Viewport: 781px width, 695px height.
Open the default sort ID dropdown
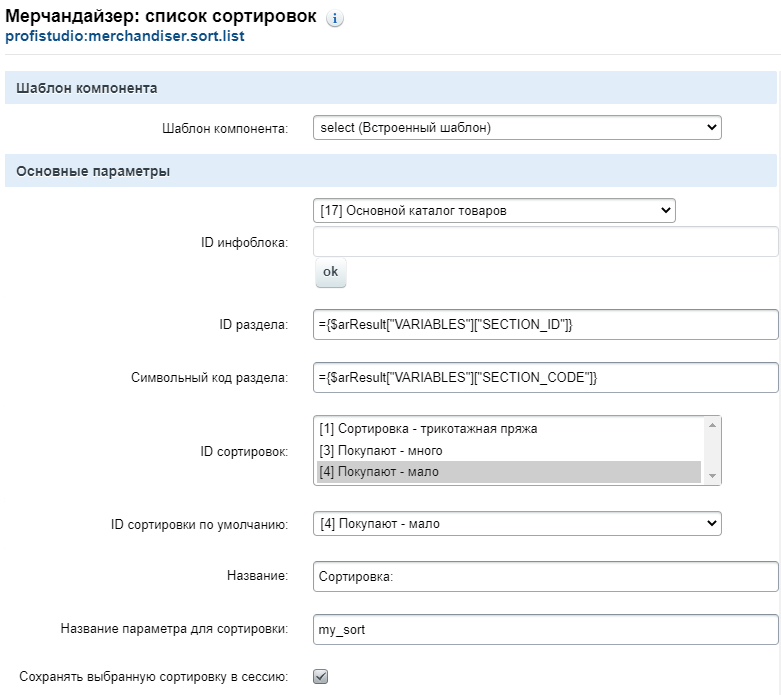pyautogui.click(x=517, y=524)
